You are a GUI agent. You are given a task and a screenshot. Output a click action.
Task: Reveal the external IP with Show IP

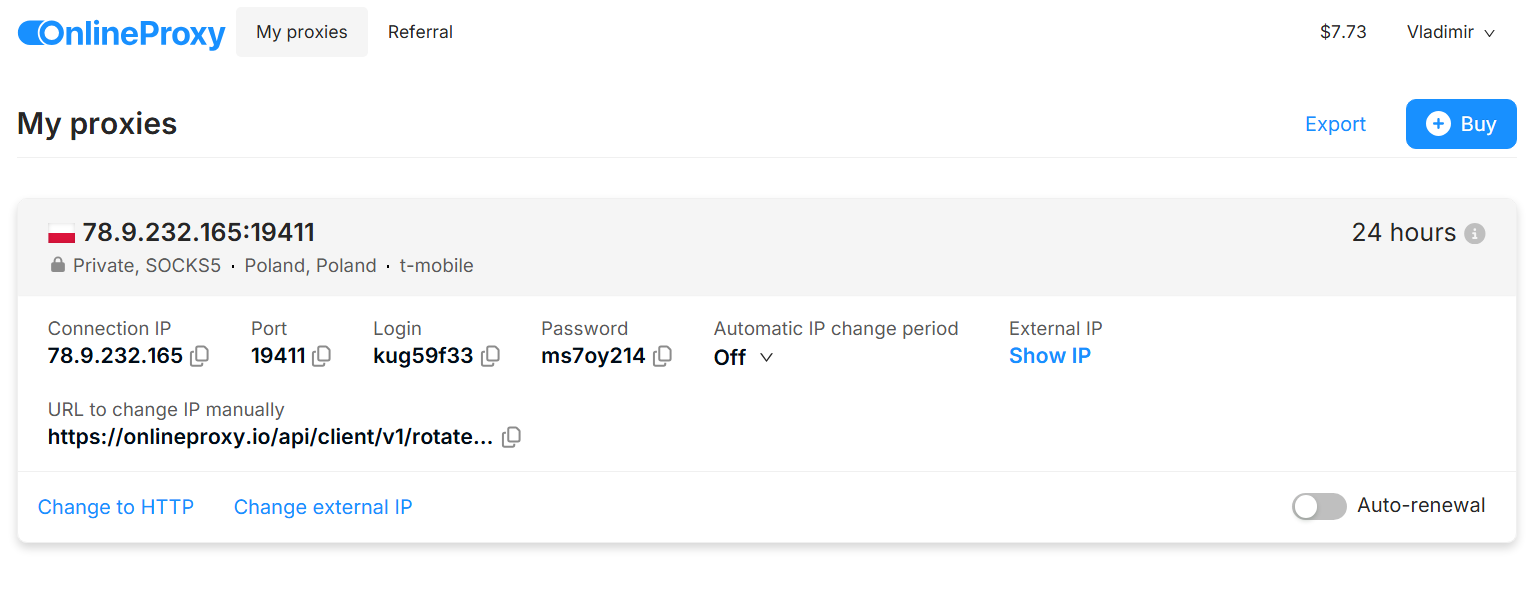[x=1049, y=356]
